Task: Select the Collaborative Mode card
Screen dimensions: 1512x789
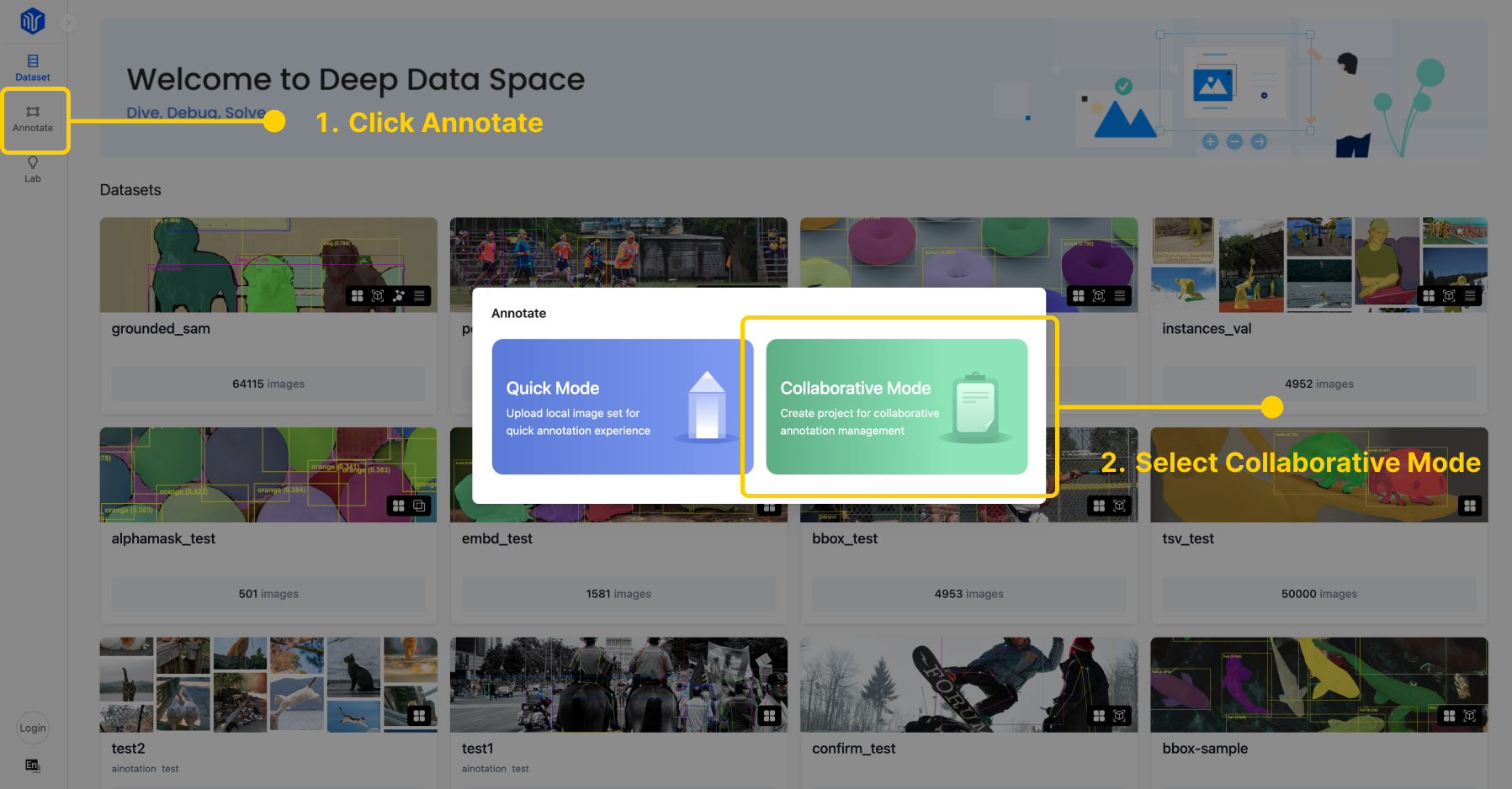Action: (x=897, y=407)
